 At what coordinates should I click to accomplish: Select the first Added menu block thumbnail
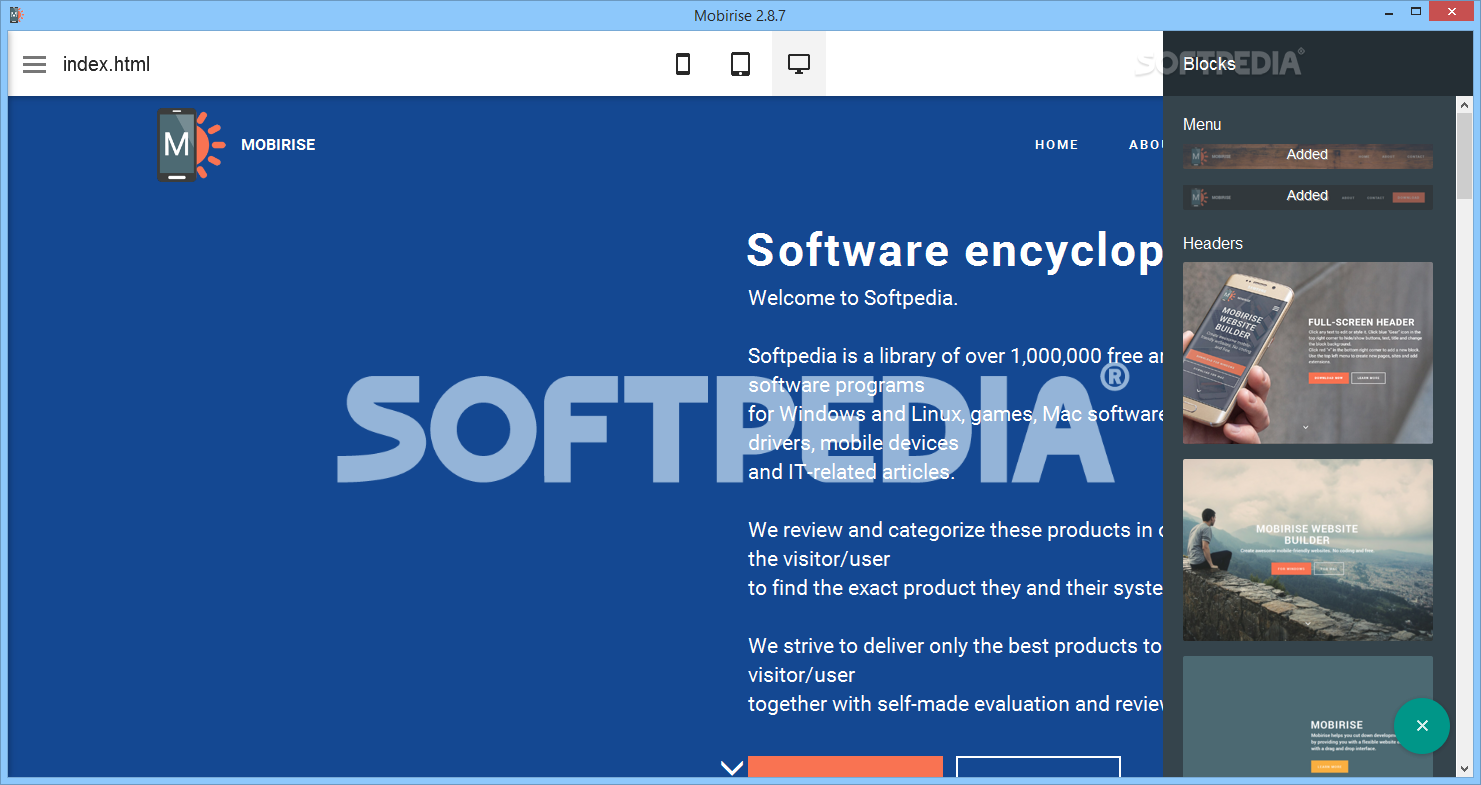(1307, 156)
